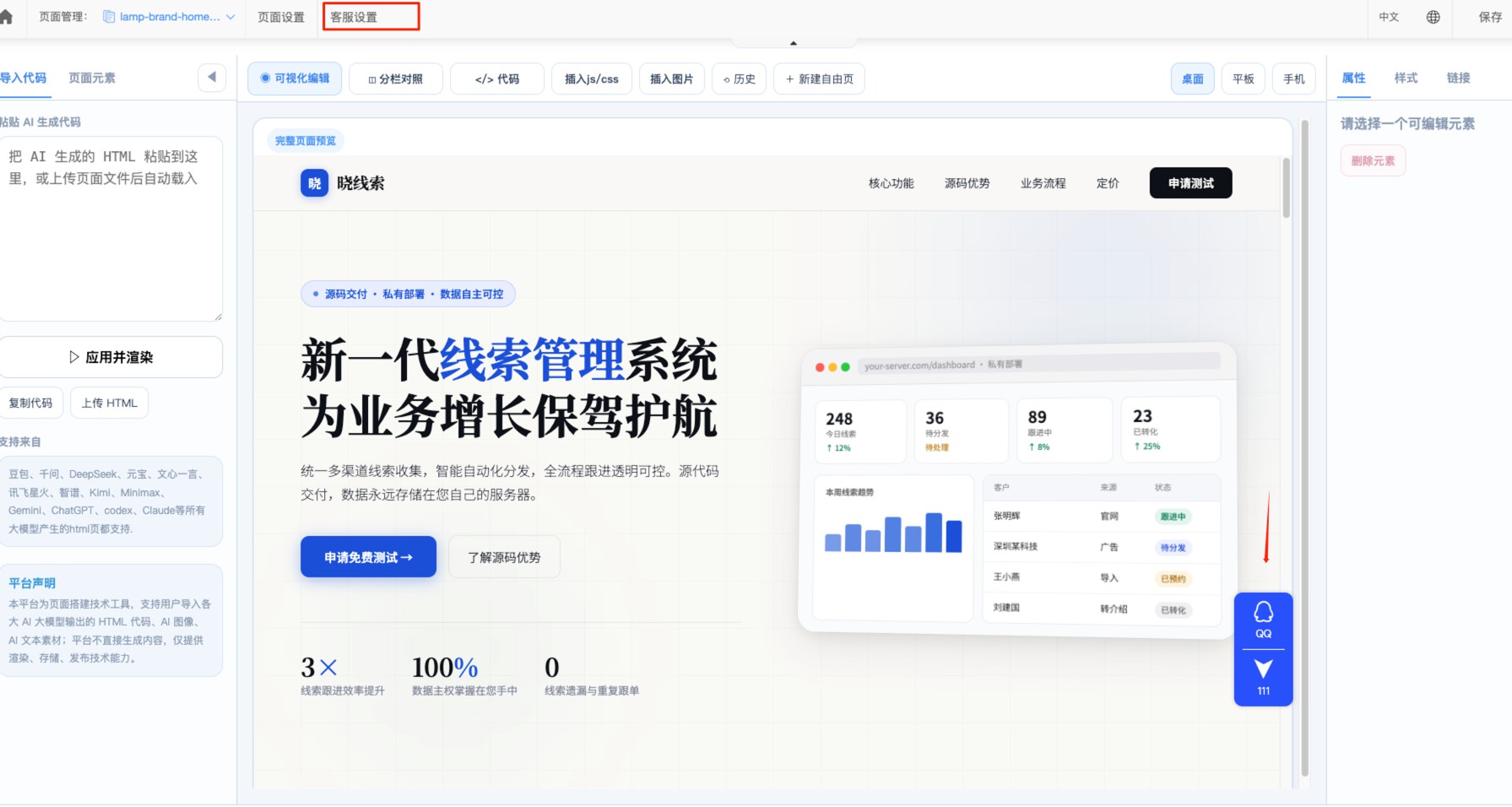
Task: Select 手机 device preview
Action: [x=1294, y=79]
